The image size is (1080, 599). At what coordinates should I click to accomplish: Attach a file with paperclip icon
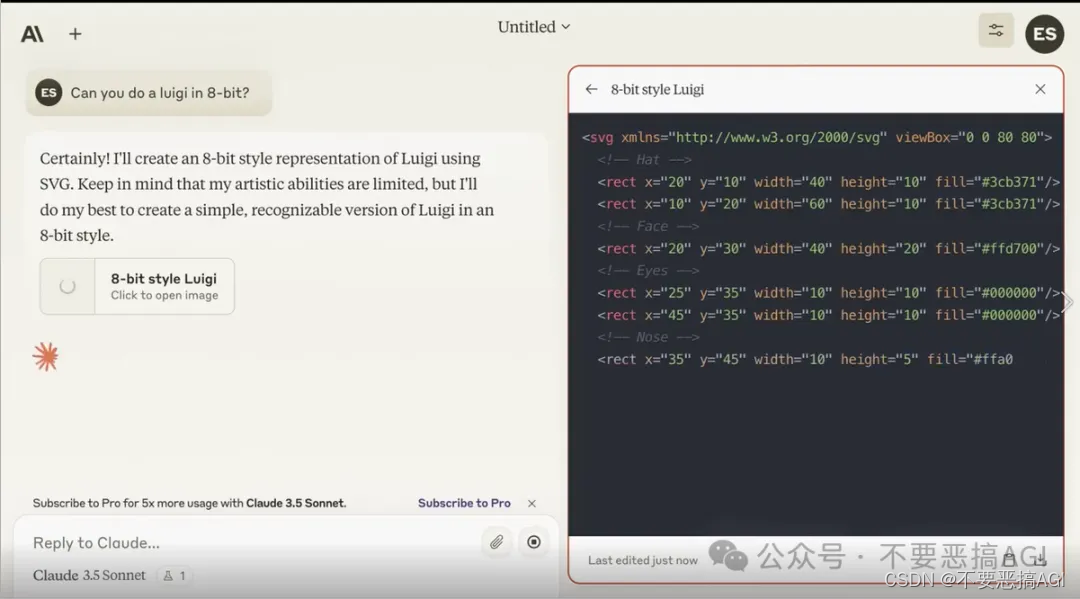pos(497,543)
